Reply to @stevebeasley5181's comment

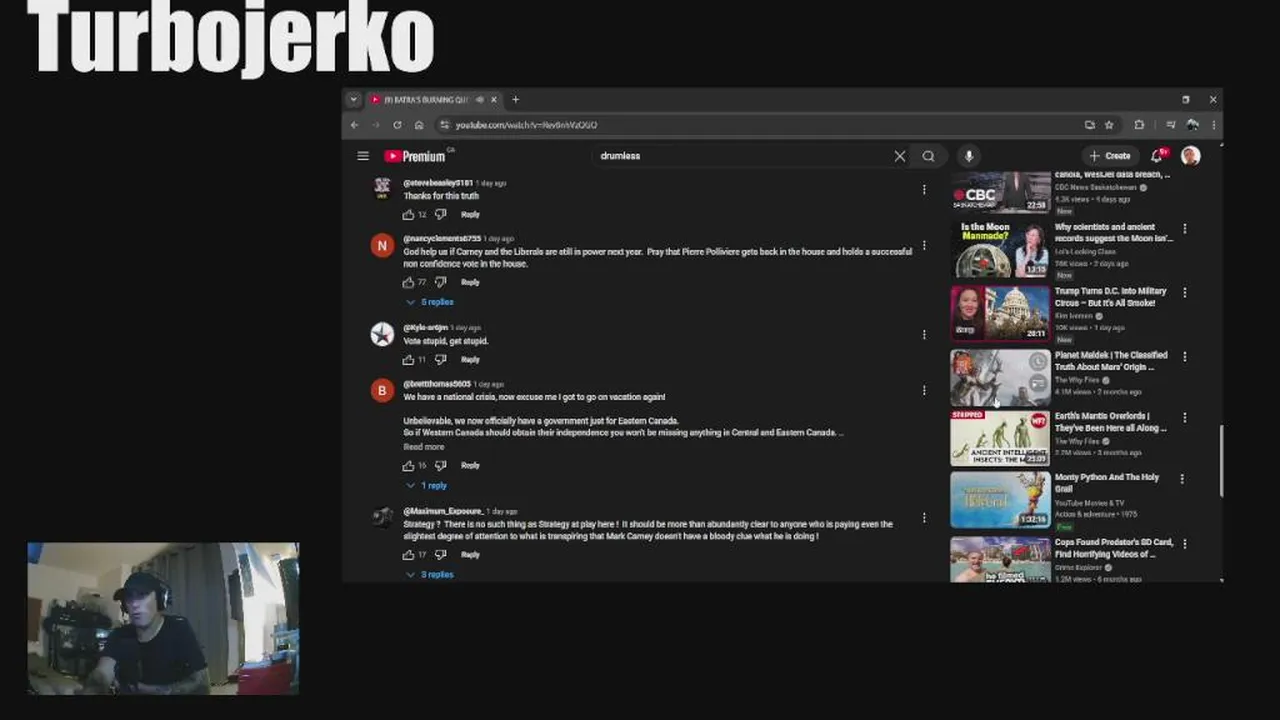pyautogui.click(x=470, y=215)
